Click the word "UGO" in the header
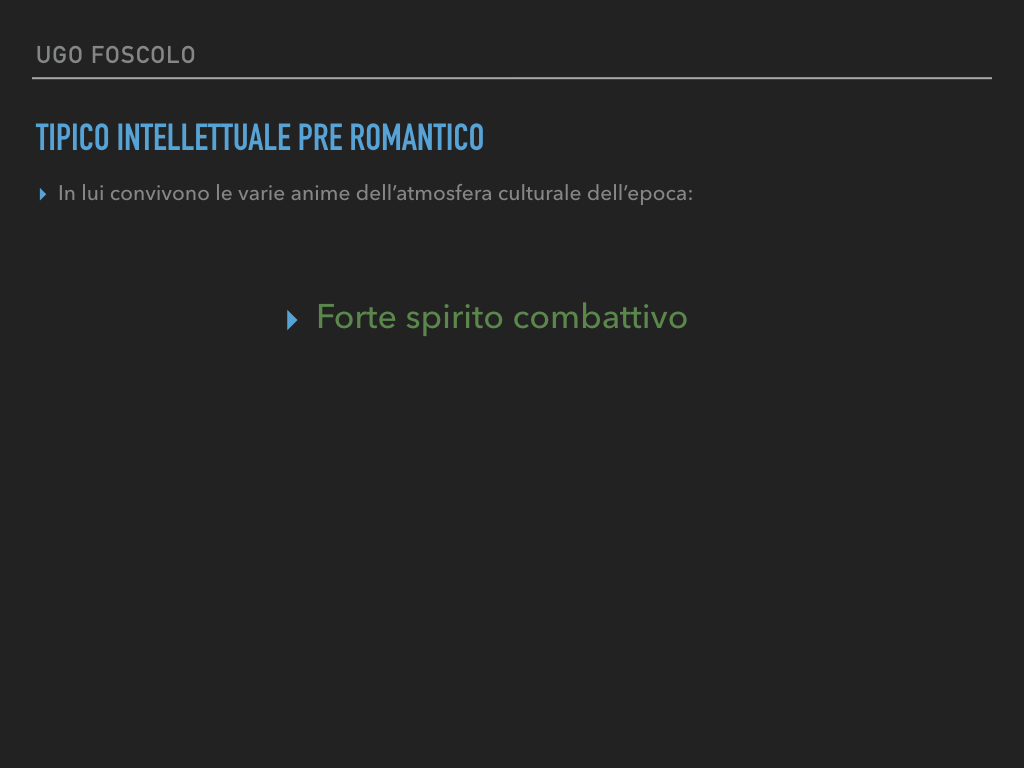This screenshot has width=1024, height=768. 59,55
